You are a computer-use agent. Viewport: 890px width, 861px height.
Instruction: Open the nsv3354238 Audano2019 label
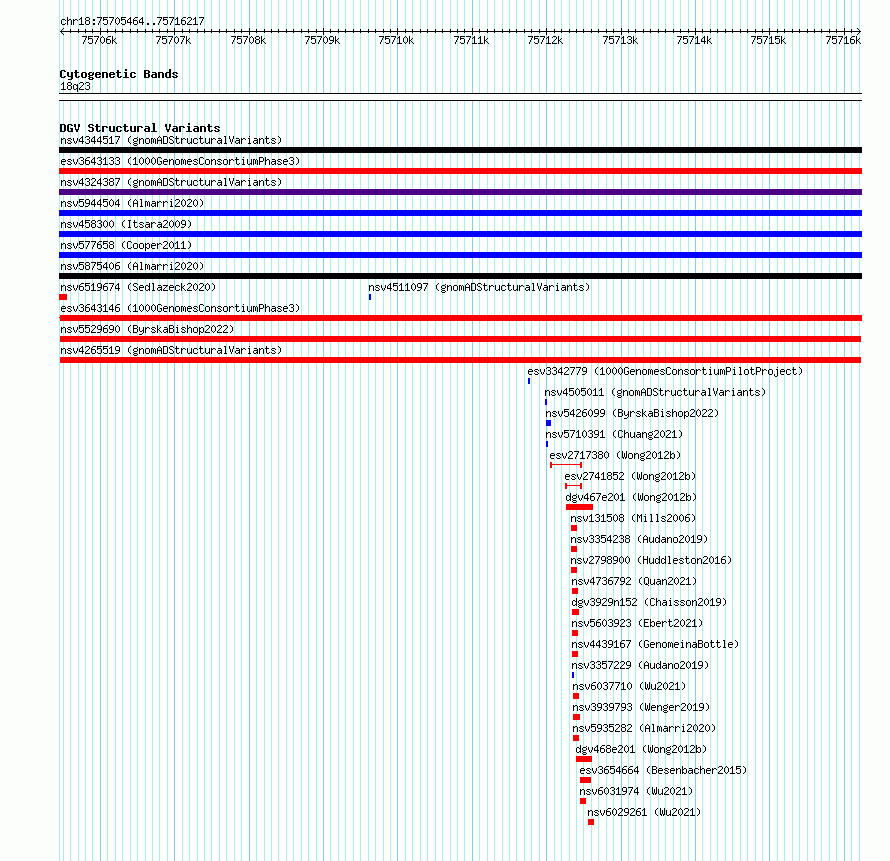639,539
